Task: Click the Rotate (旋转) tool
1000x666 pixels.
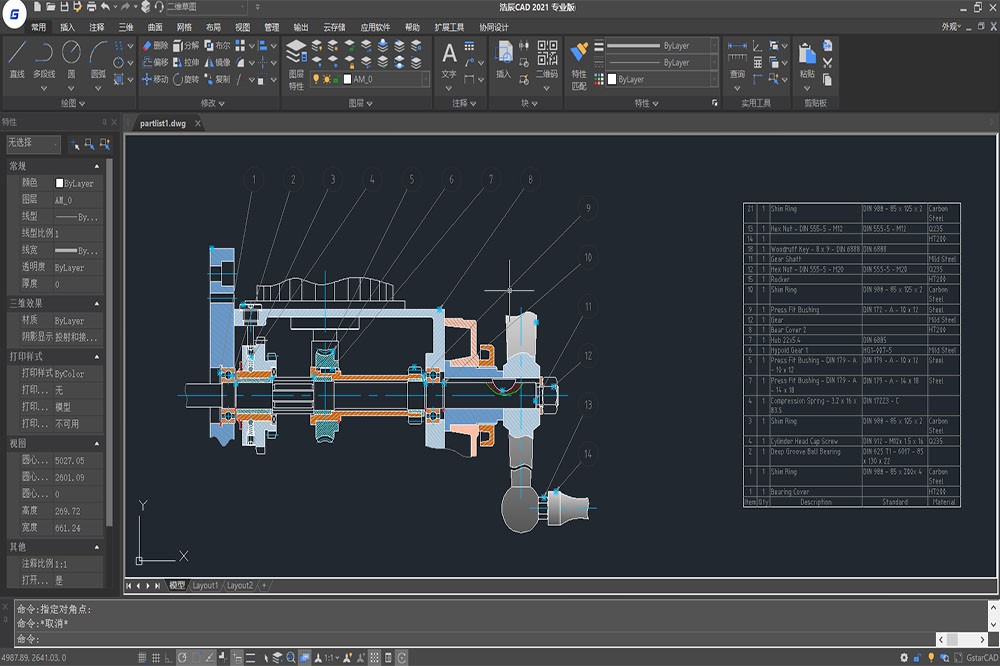Action: click(186, 79)
